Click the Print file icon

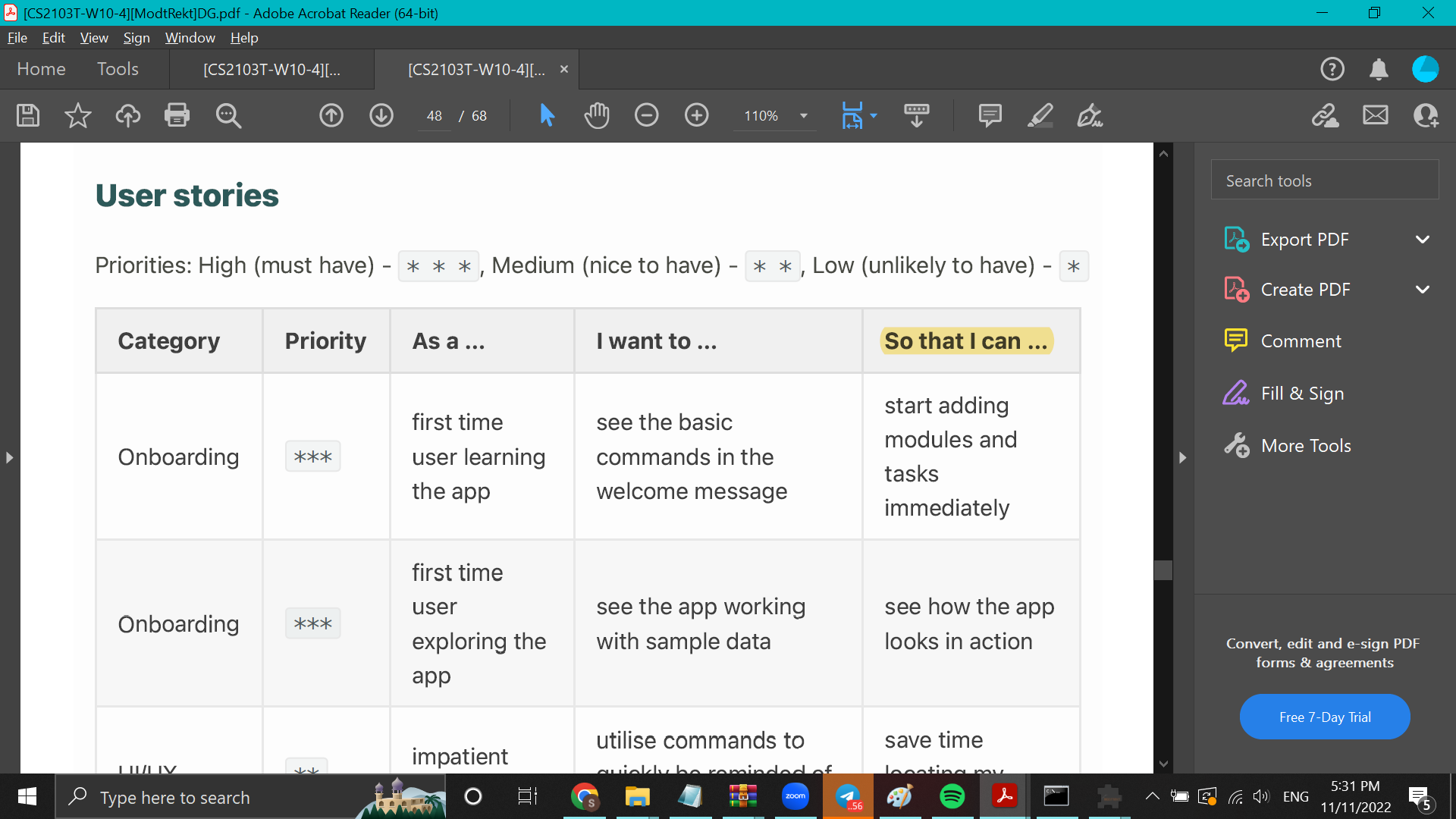tap(177, 115)
